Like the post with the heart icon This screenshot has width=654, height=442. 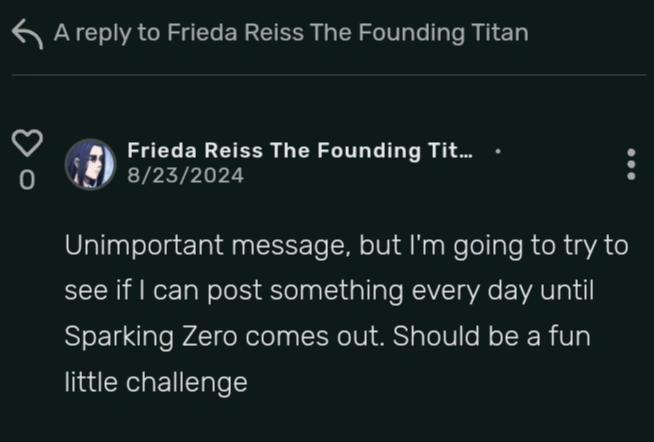27,143
